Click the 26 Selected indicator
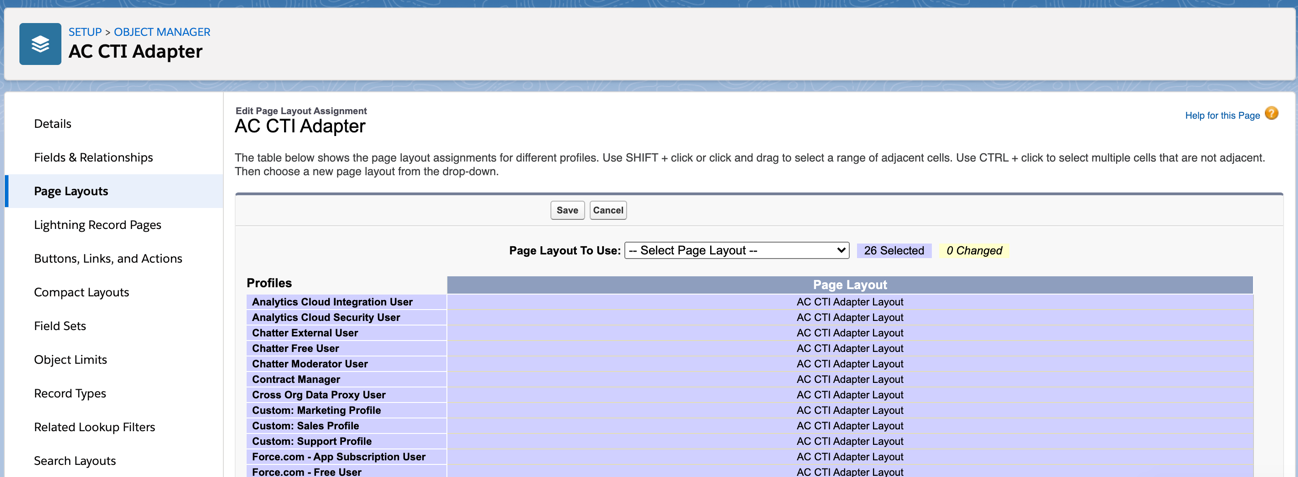Viewport: 1298px width, 477px height. pos(894,251)
